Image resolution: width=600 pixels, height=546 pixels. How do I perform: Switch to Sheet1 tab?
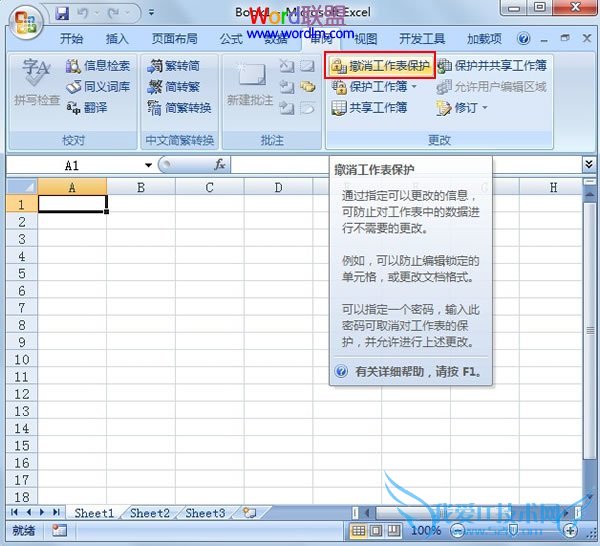point(94,513)
